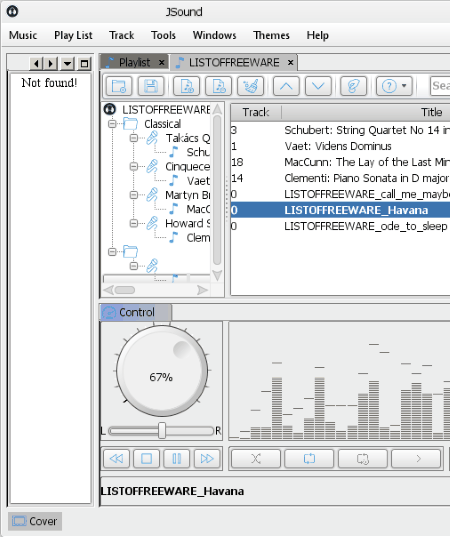This screenshot has height=537, width=450.
Task: Sort by the Track column header
Action: [256, 112]
